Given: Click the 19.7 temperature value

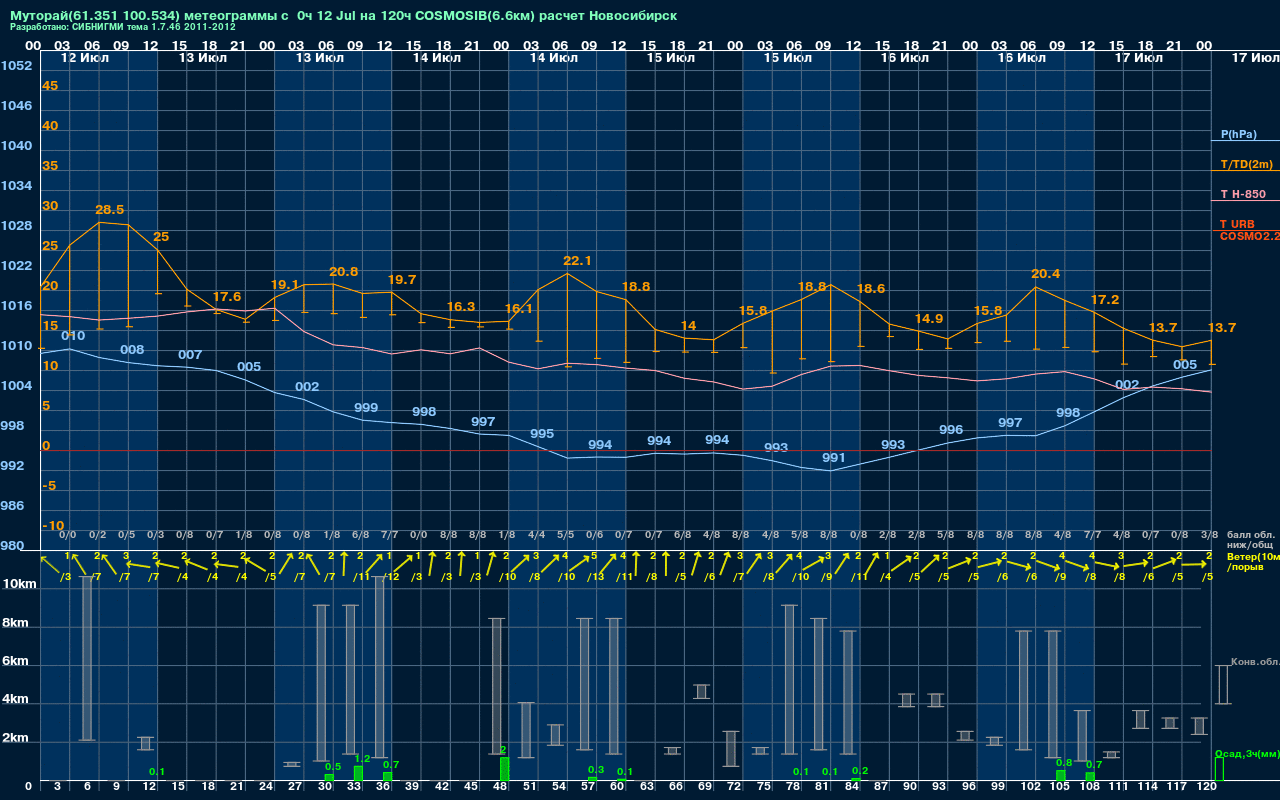Looking at the screenshot, I should point(401,280).
